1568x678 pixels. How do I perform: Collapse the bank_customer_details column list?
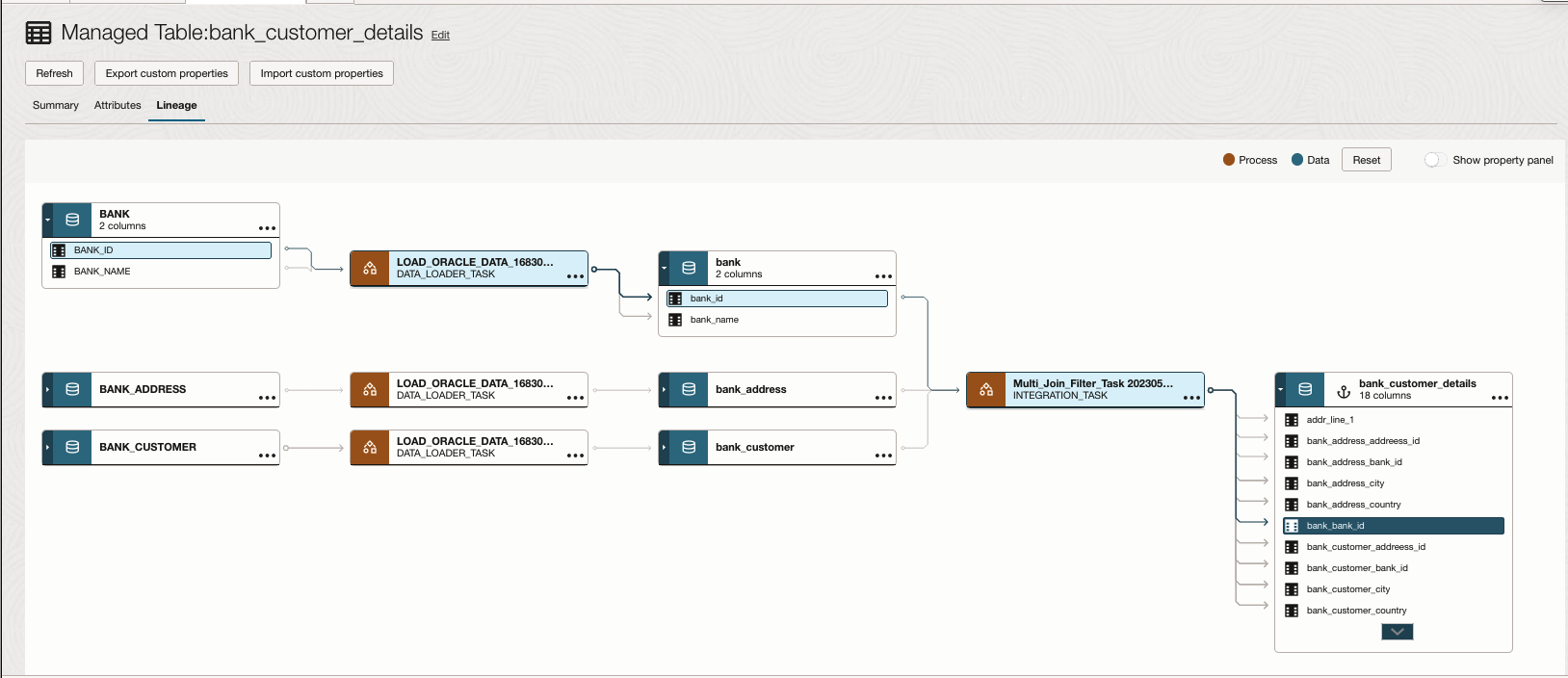[1280, 389]
